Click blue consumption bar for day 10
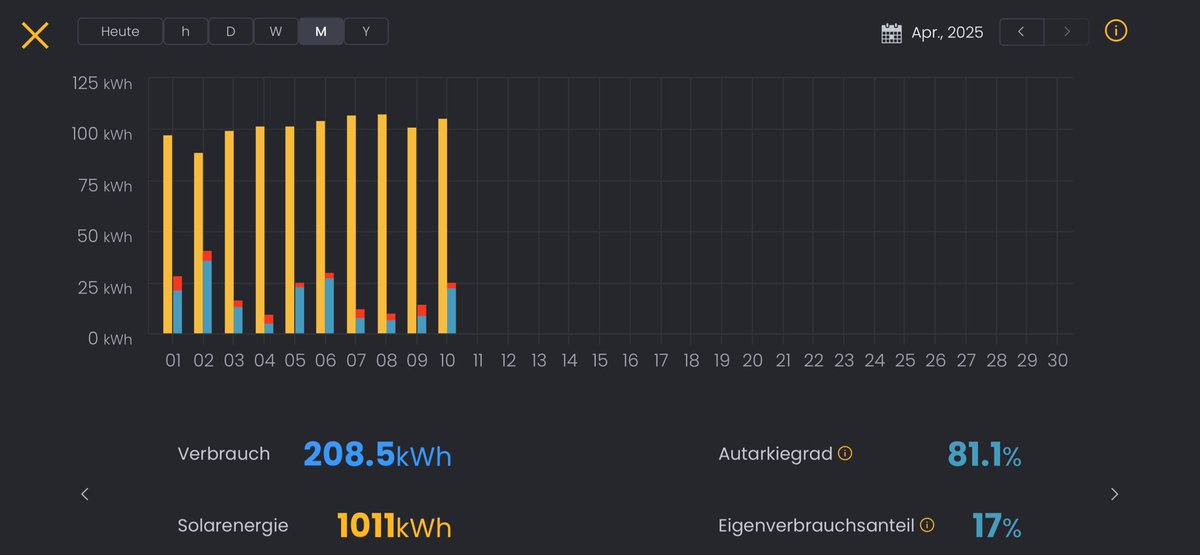 452,311
